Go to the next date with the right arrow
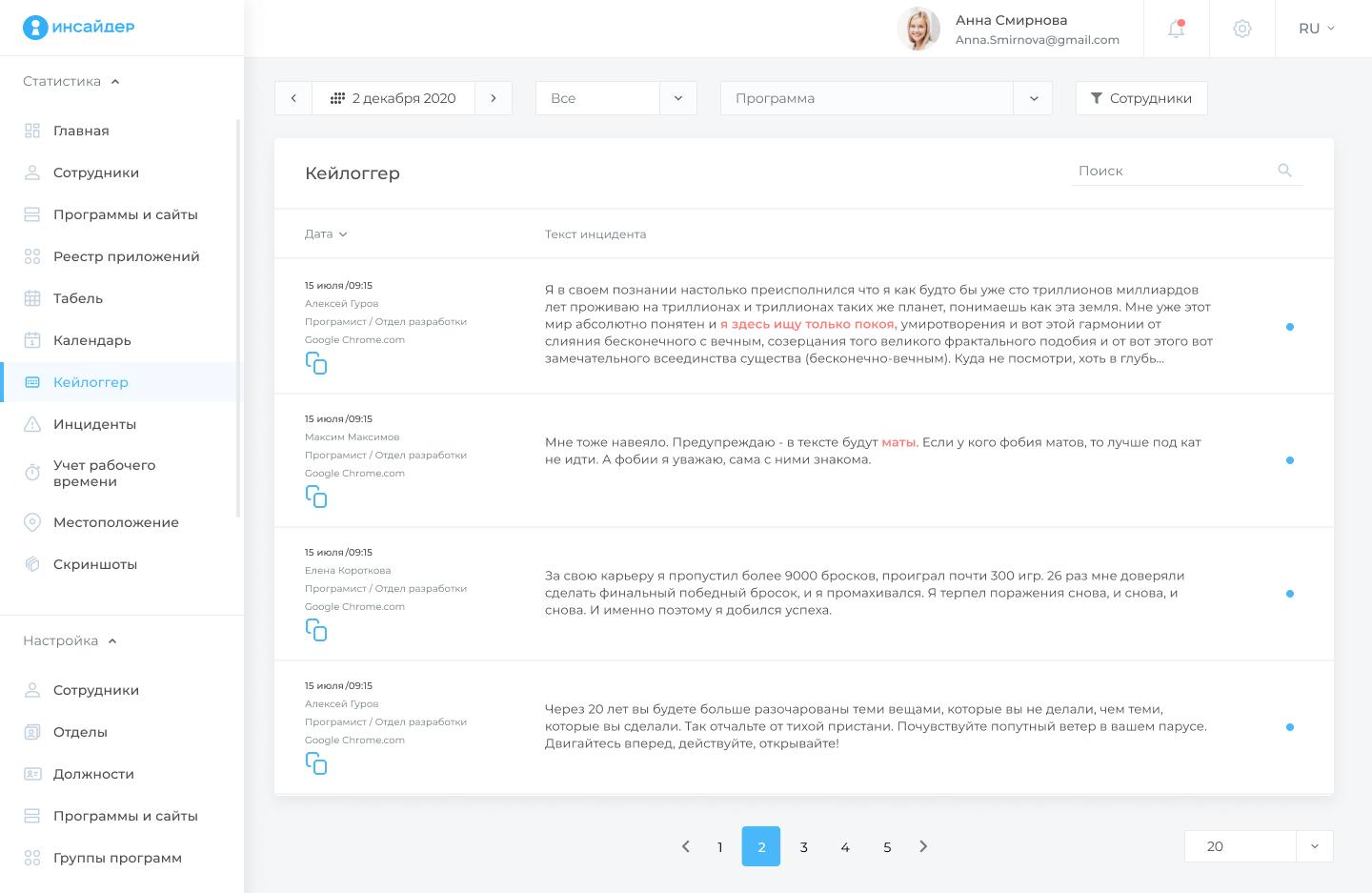1372x893 pixels. (494, 98)
